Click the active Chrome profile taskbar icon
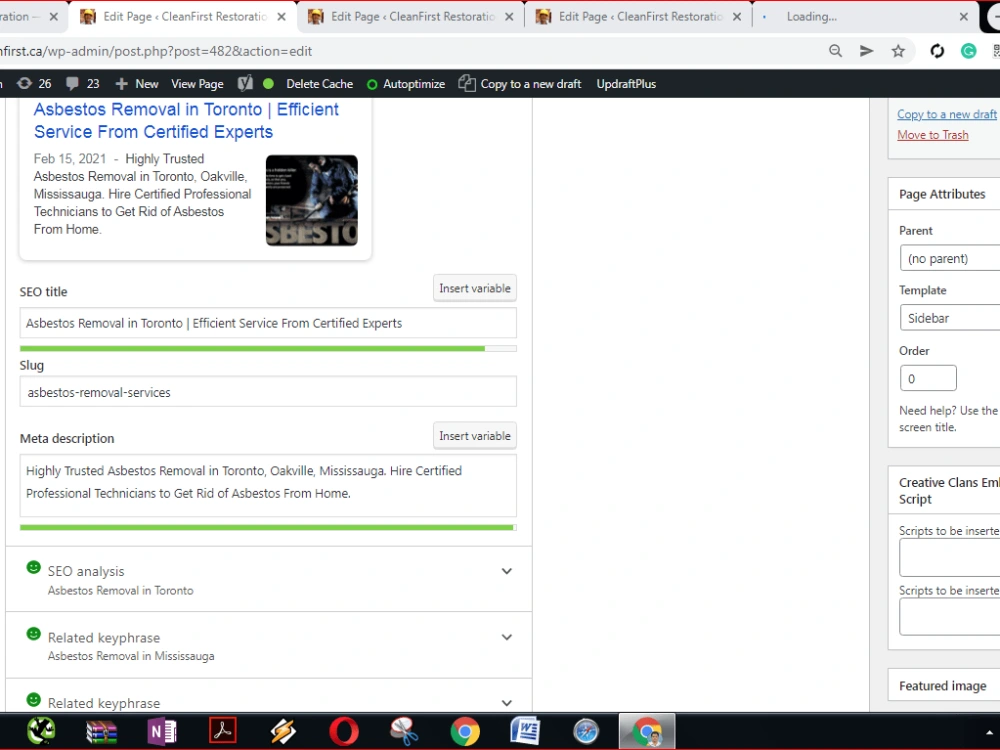Viewport: 1000px width, 750px height. [x=647, y=732]
